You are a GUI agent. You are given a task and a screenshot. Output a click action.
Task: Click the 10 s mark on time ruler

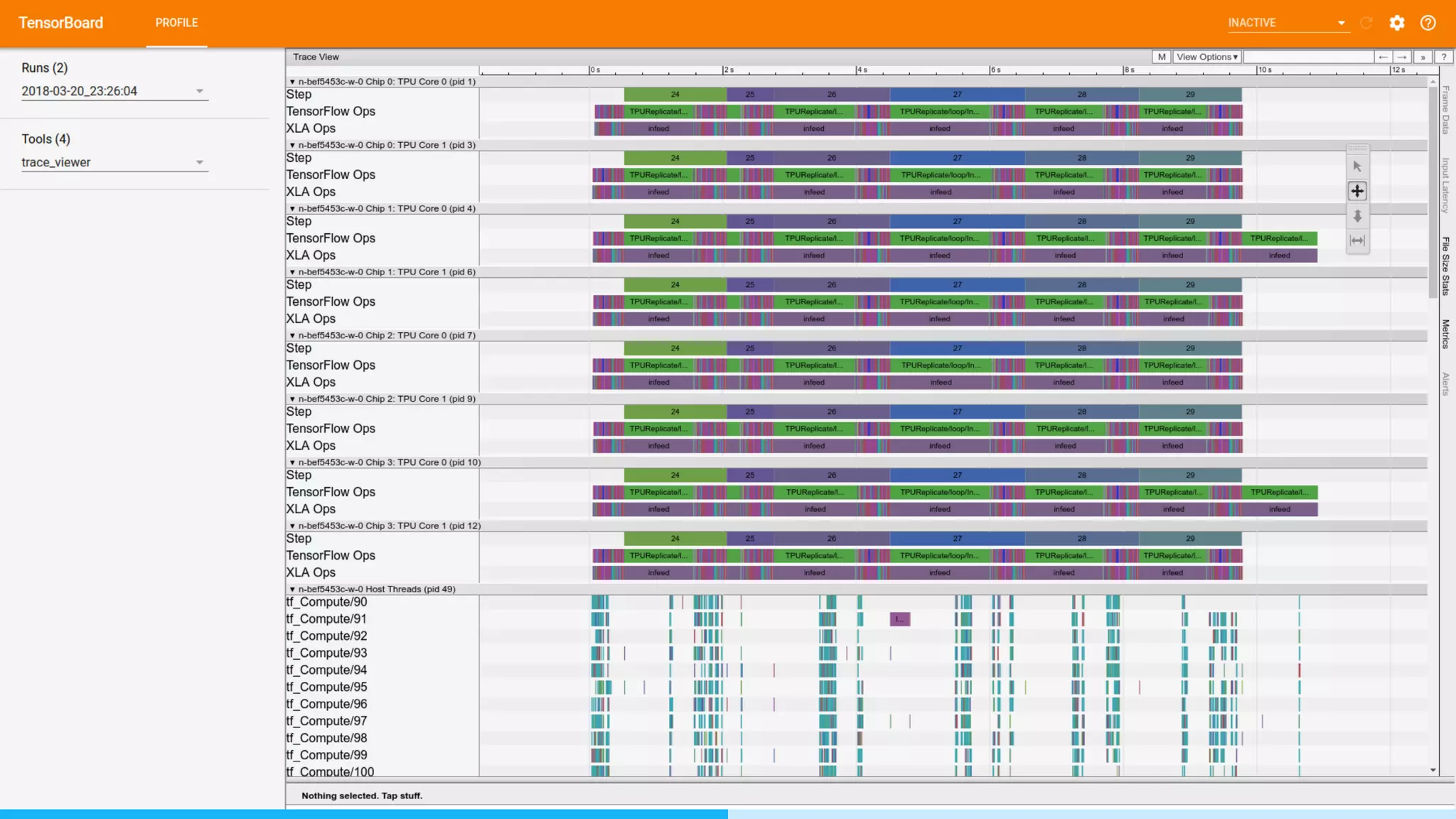(1264, 70)
